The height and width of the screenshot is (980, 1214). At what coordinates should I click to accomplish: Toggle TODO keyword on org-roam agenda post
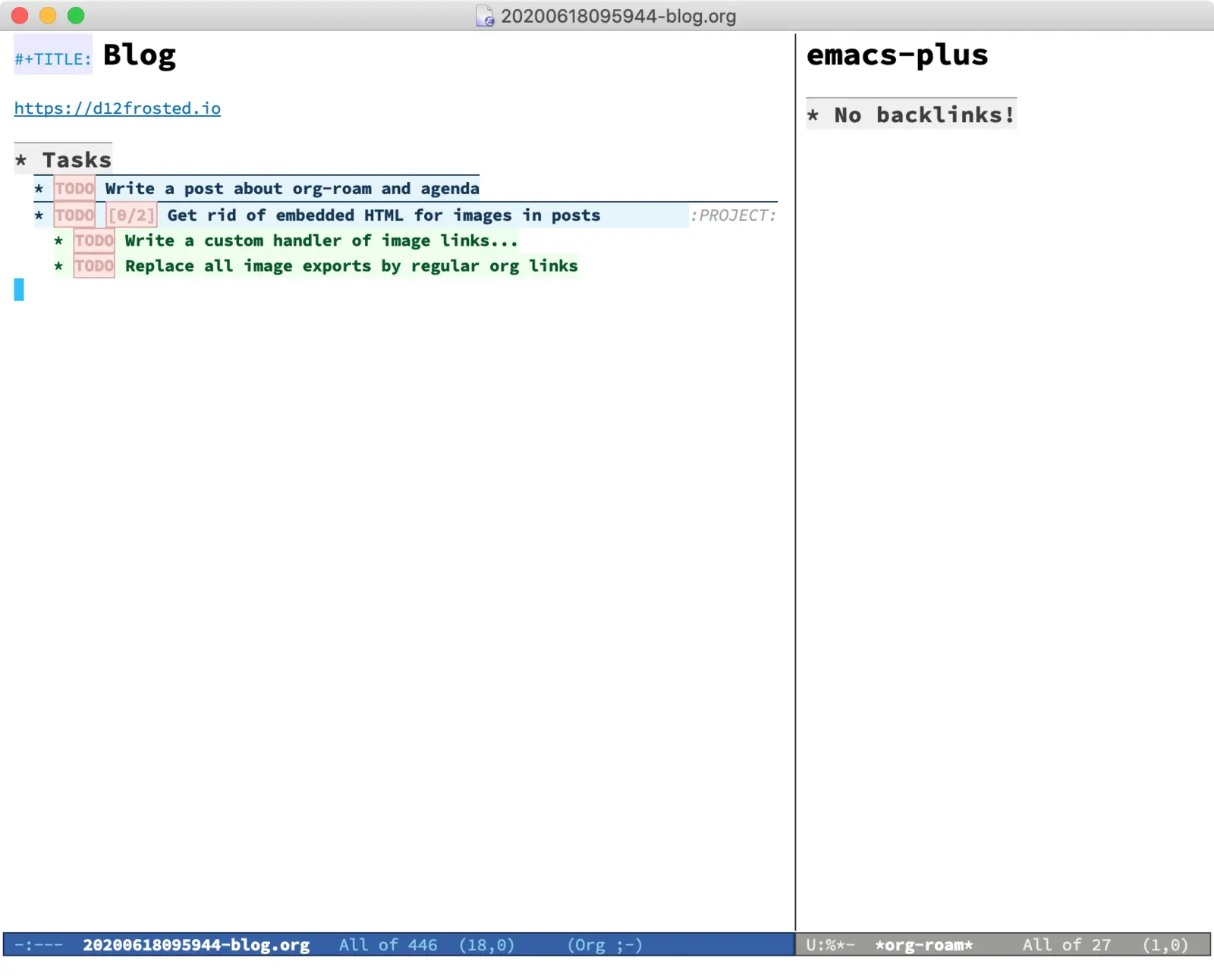pyautogui.click(x=74, y=189)
